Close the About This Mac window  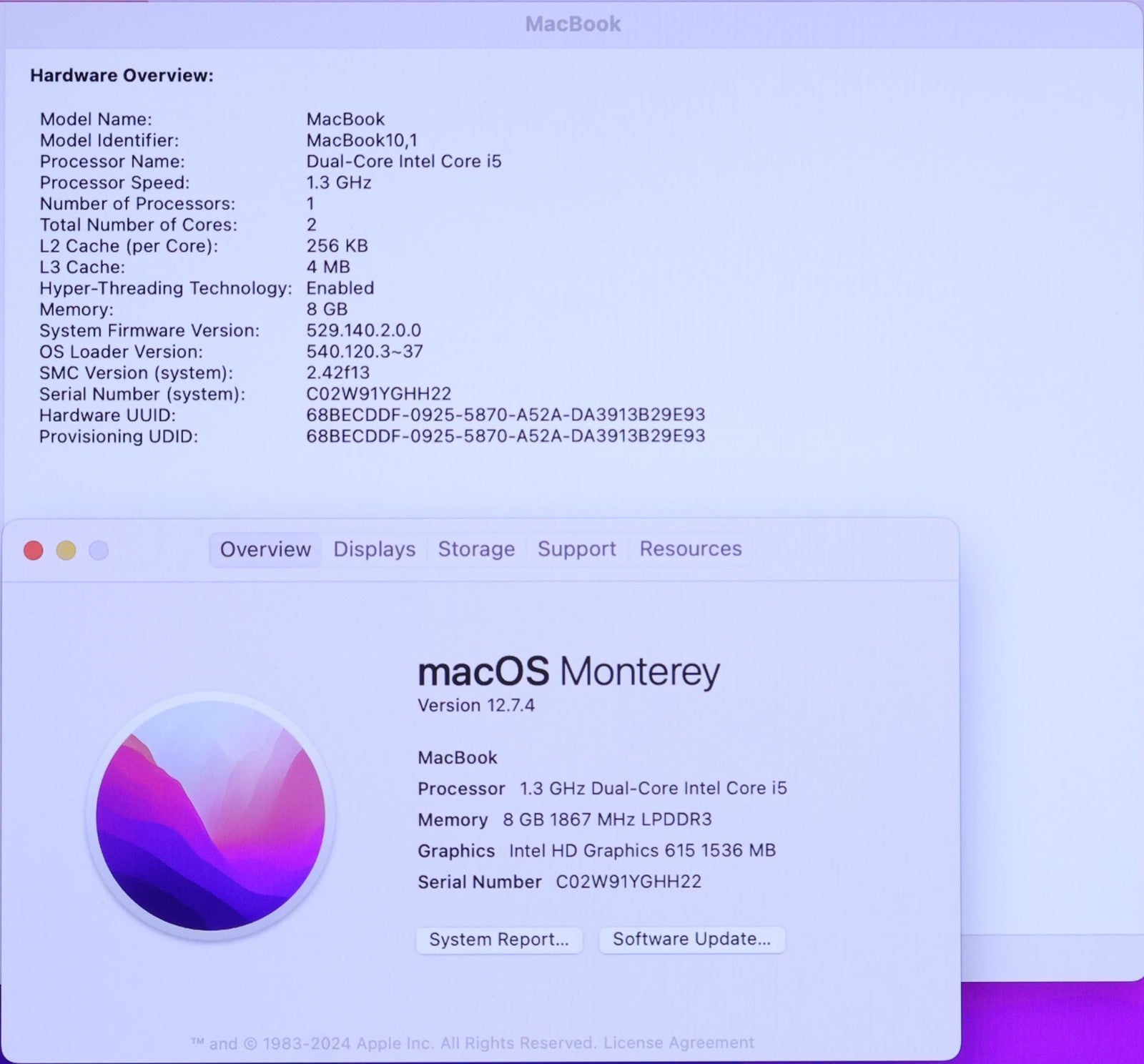click(x=34, y=551)
